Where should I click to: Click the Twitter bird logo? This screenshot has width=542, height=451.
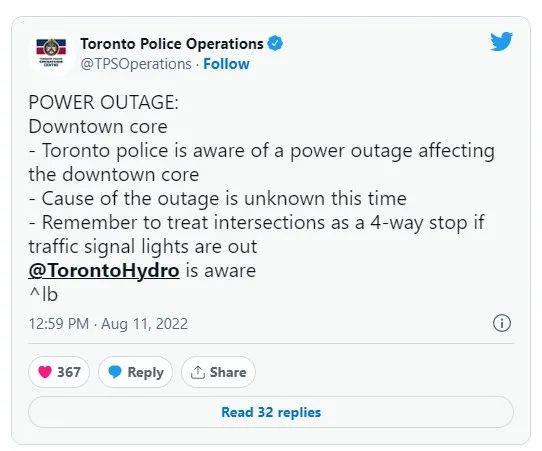(501, 41)
